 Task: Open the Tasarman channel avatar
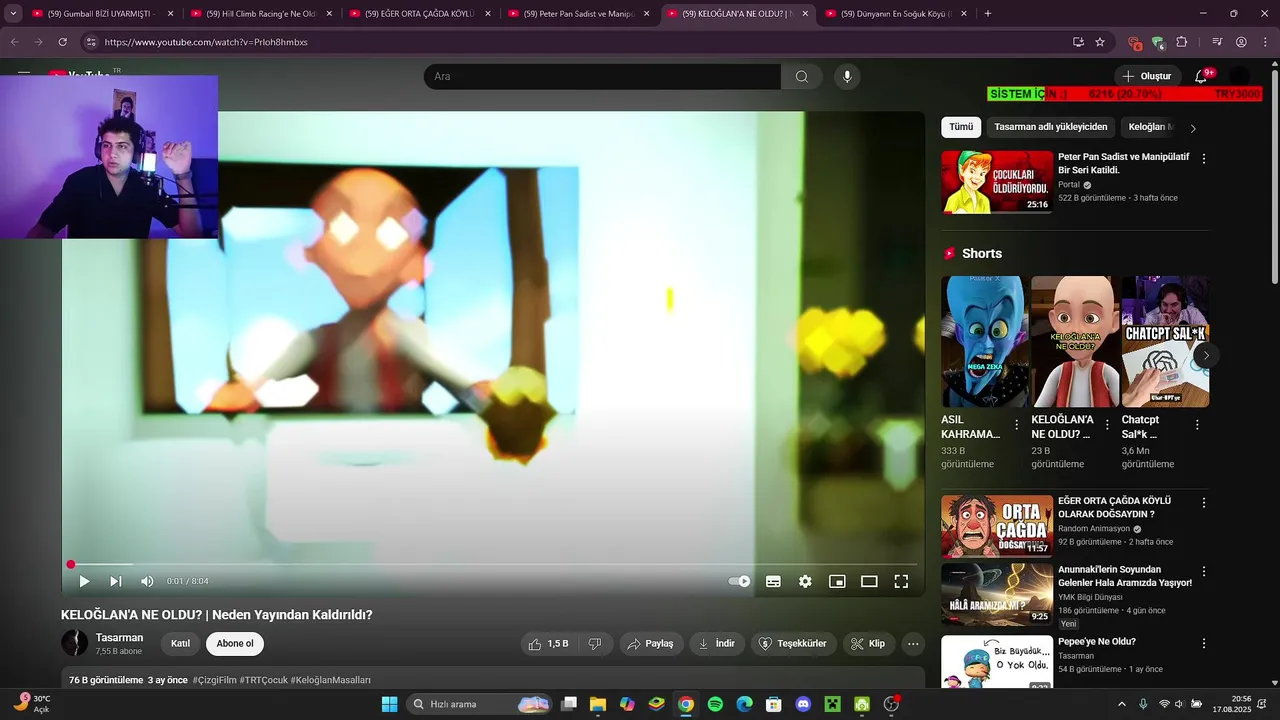click(x=74, y=643)
